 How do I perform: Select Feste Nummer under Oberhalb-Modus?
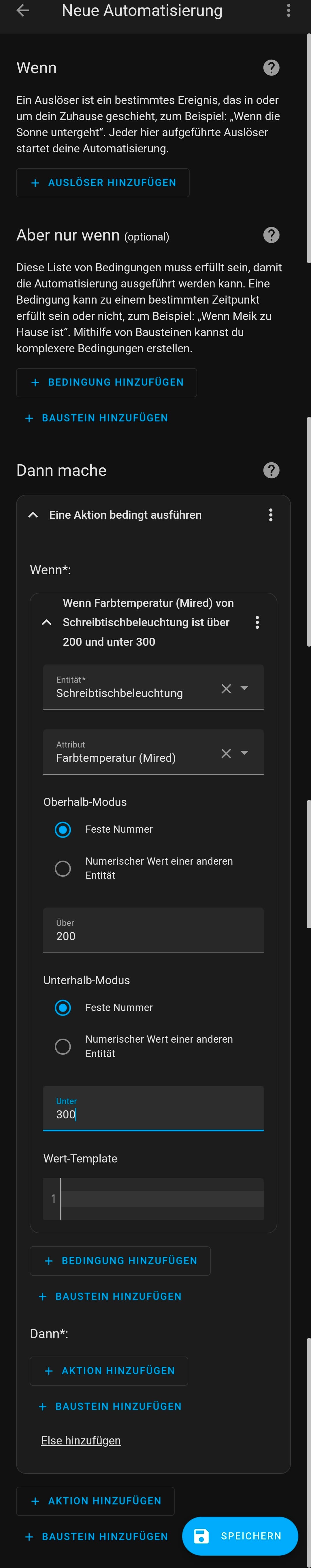[63, 830]
